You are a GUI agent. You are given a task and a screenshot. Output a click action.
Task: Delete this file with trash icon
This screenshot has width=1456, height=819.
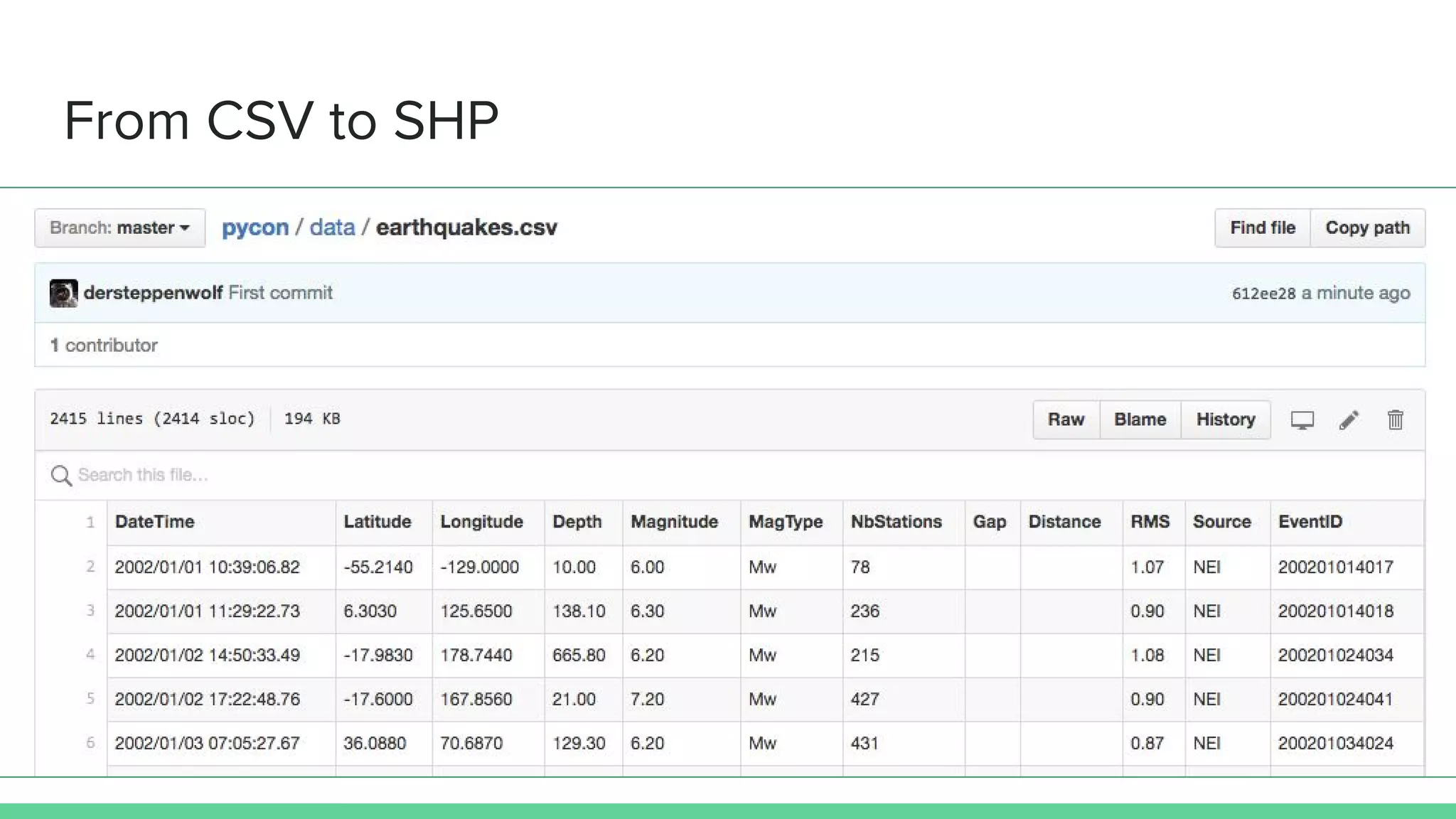(1395, 419)
